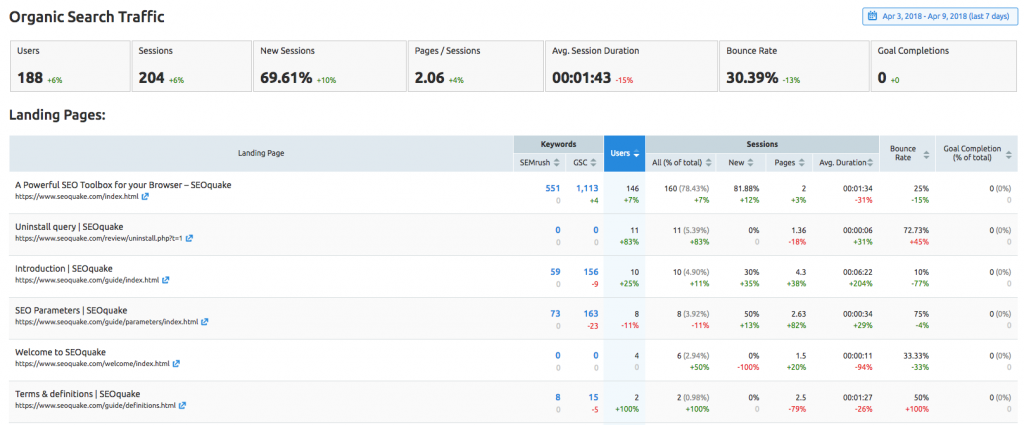Click GSC keyword count 163
This screenshot has width=1024, height=425.
592,313
